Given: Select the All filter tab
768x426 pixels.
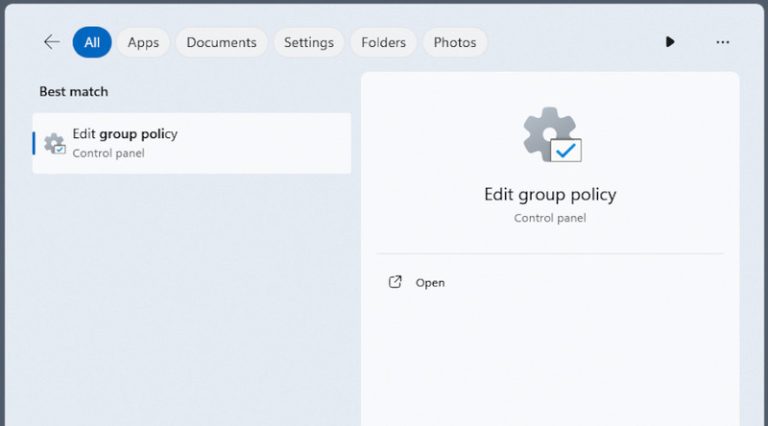Looking at the screenshot, I should coord(92,42).
